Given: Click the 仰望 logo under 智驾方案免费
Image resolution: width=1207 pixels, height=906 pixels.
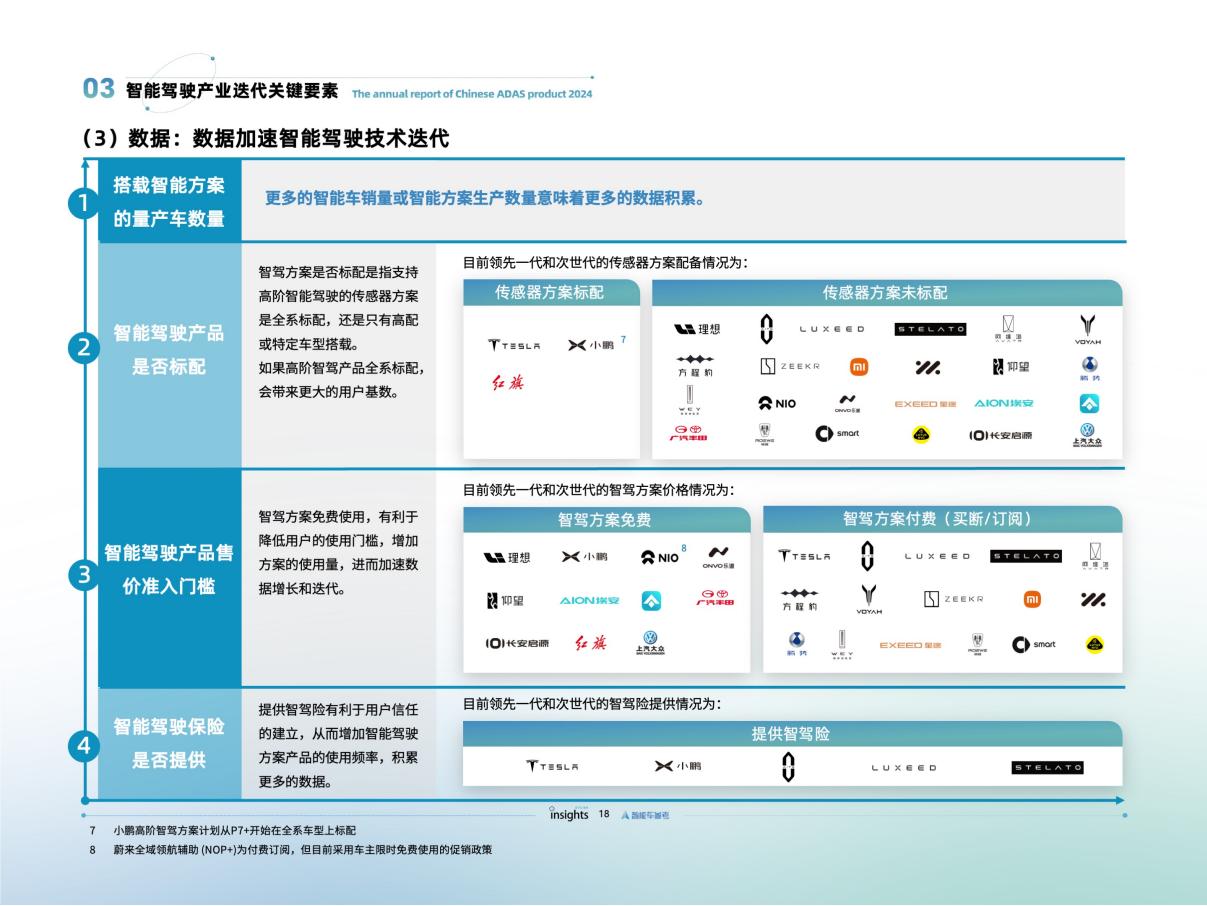Looking at the screenshot, I should (x=505, y=600).
